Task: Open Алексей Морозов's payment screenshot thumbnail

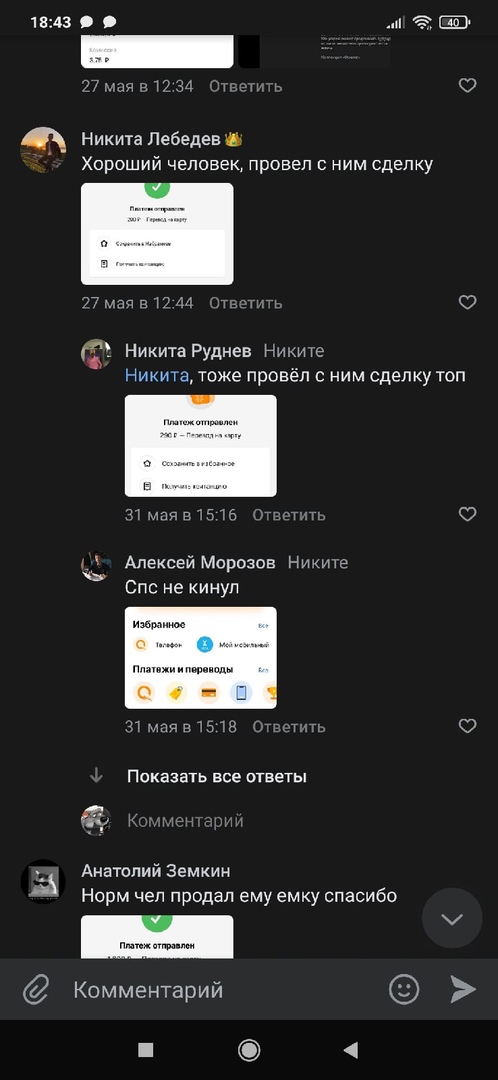Action: 200,658
